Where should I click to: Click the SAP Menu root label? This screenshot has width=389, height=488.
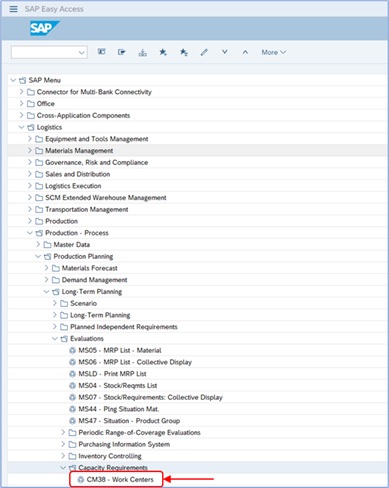click(45, 80)
